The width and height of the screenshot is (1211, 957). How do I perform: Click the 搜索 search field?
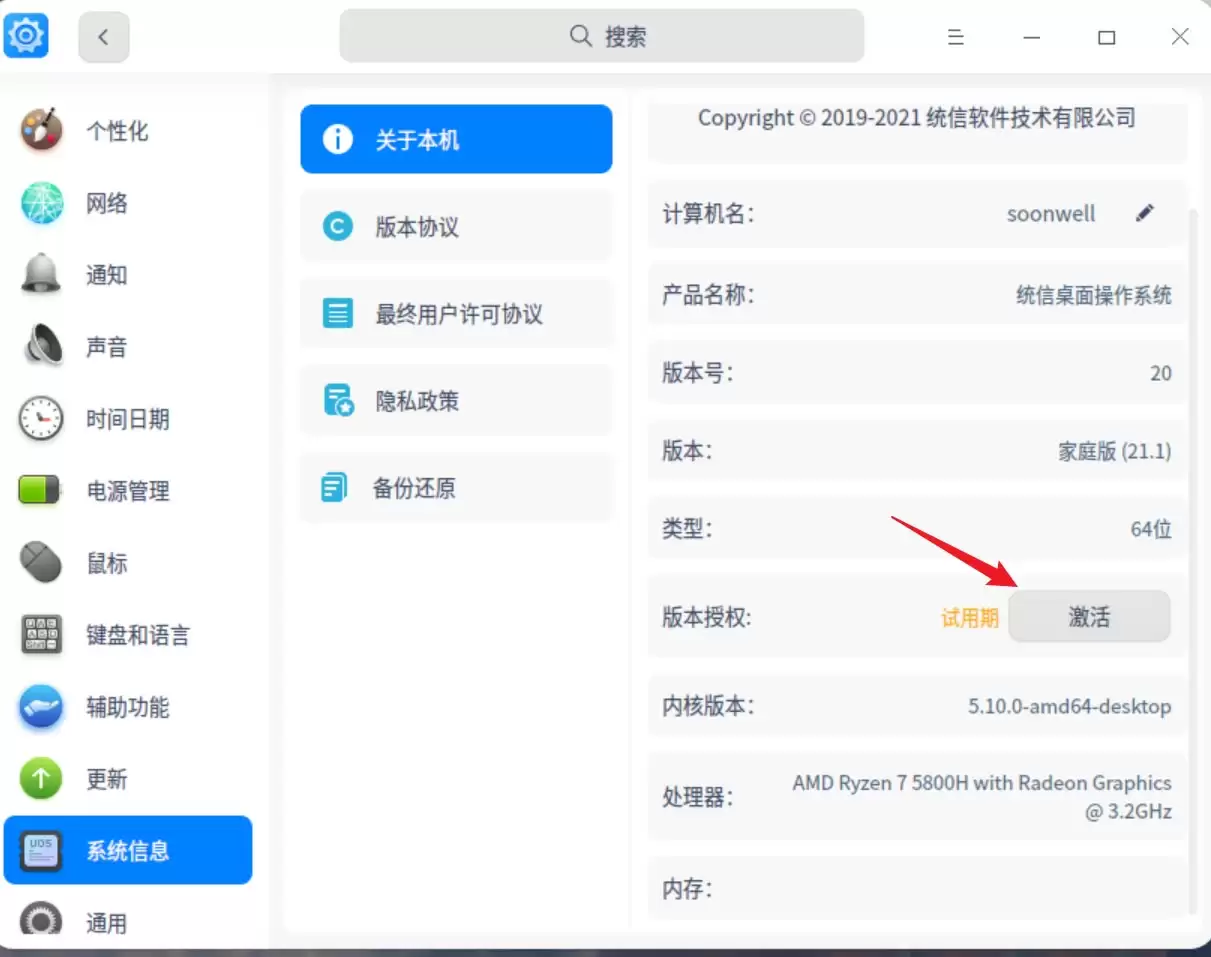click(x=601, y=35)
